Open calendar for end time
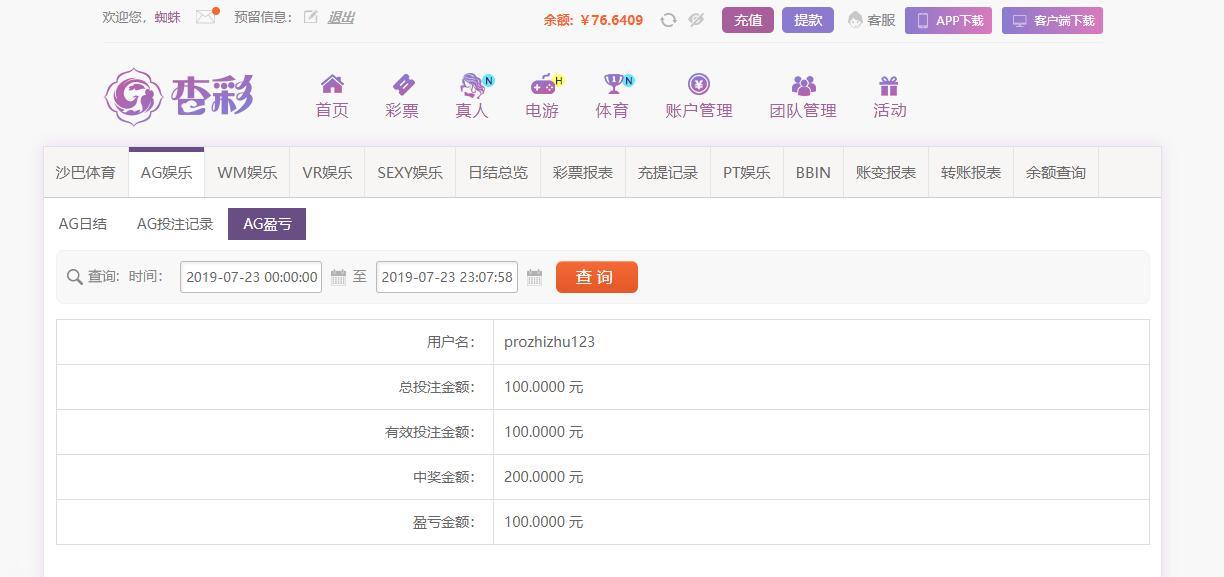This screenshot has height=577, width=1224. (x=534, y=277)
